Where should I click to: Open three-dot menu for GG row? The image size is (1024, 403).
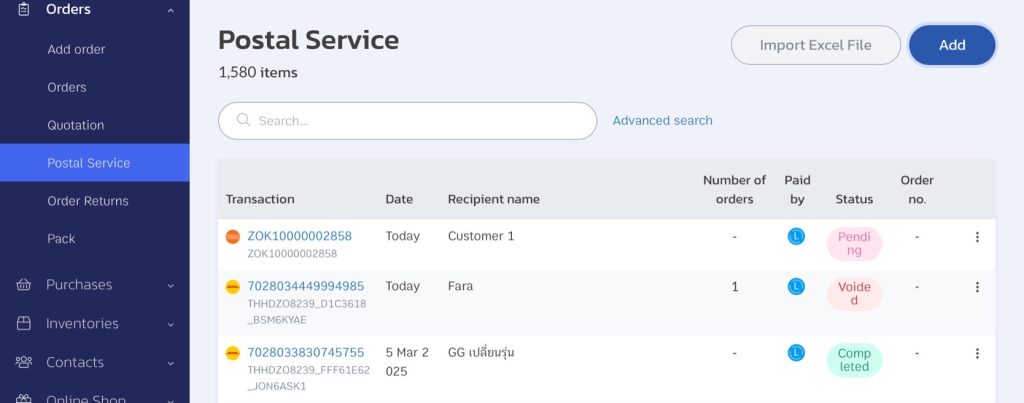click(x=977, y=353)
